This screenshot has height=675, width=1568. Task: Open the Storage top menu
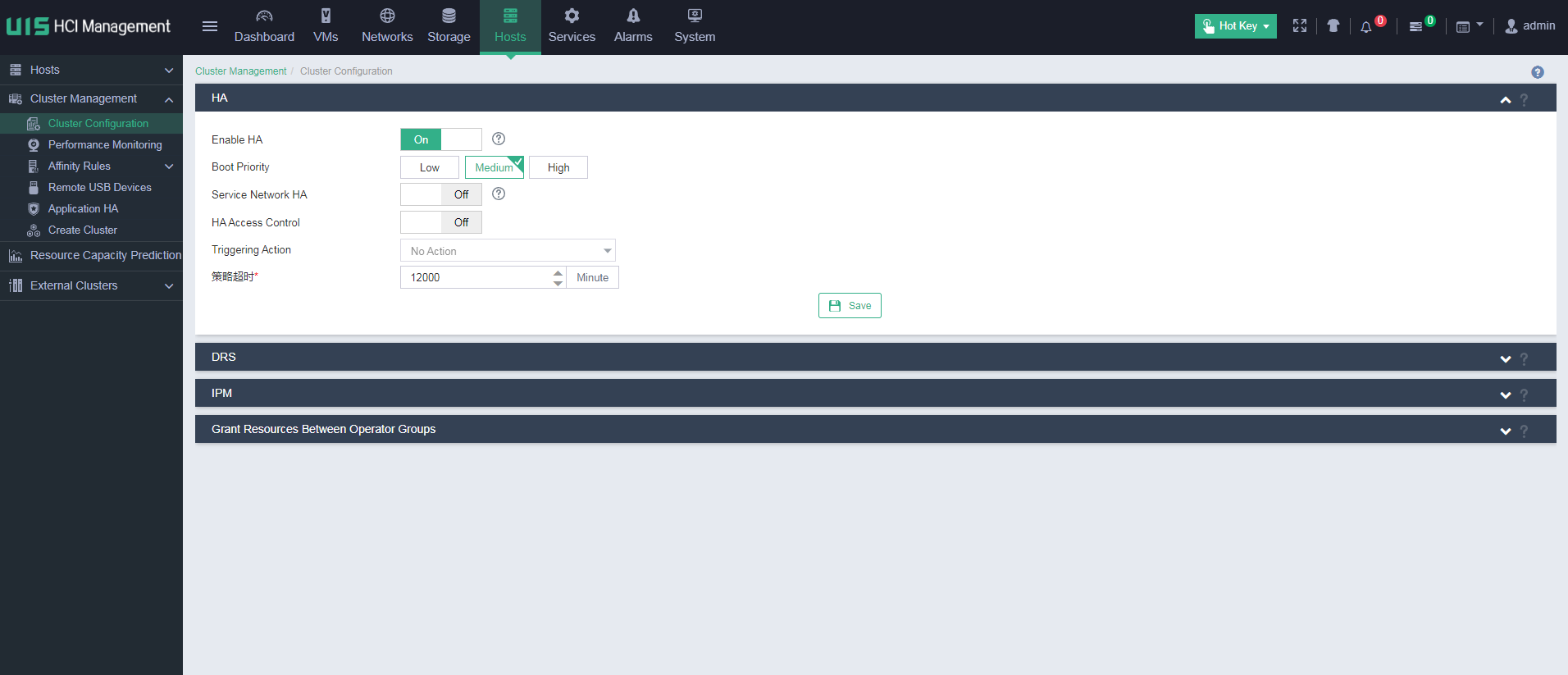tap(449, 26)
